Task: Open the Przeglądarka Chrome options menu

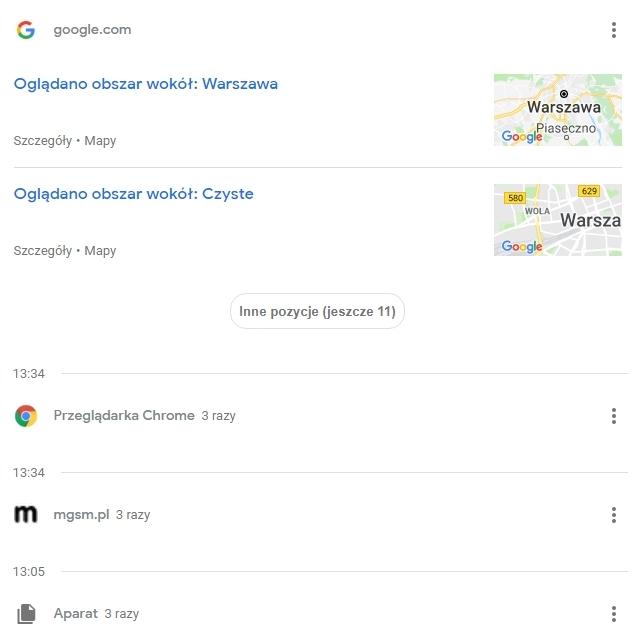Action: (x=613, y=416)
